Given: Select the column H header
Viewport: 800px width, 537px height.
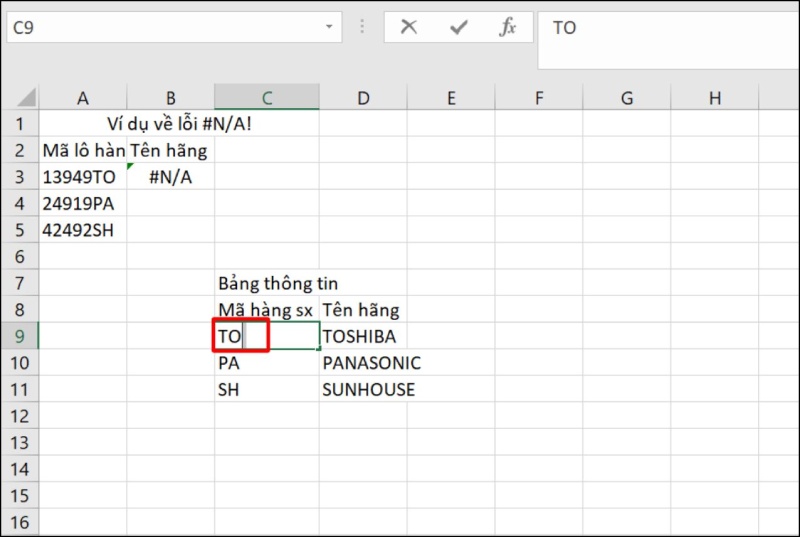Looking at the screenshot, I should [714, 97].
